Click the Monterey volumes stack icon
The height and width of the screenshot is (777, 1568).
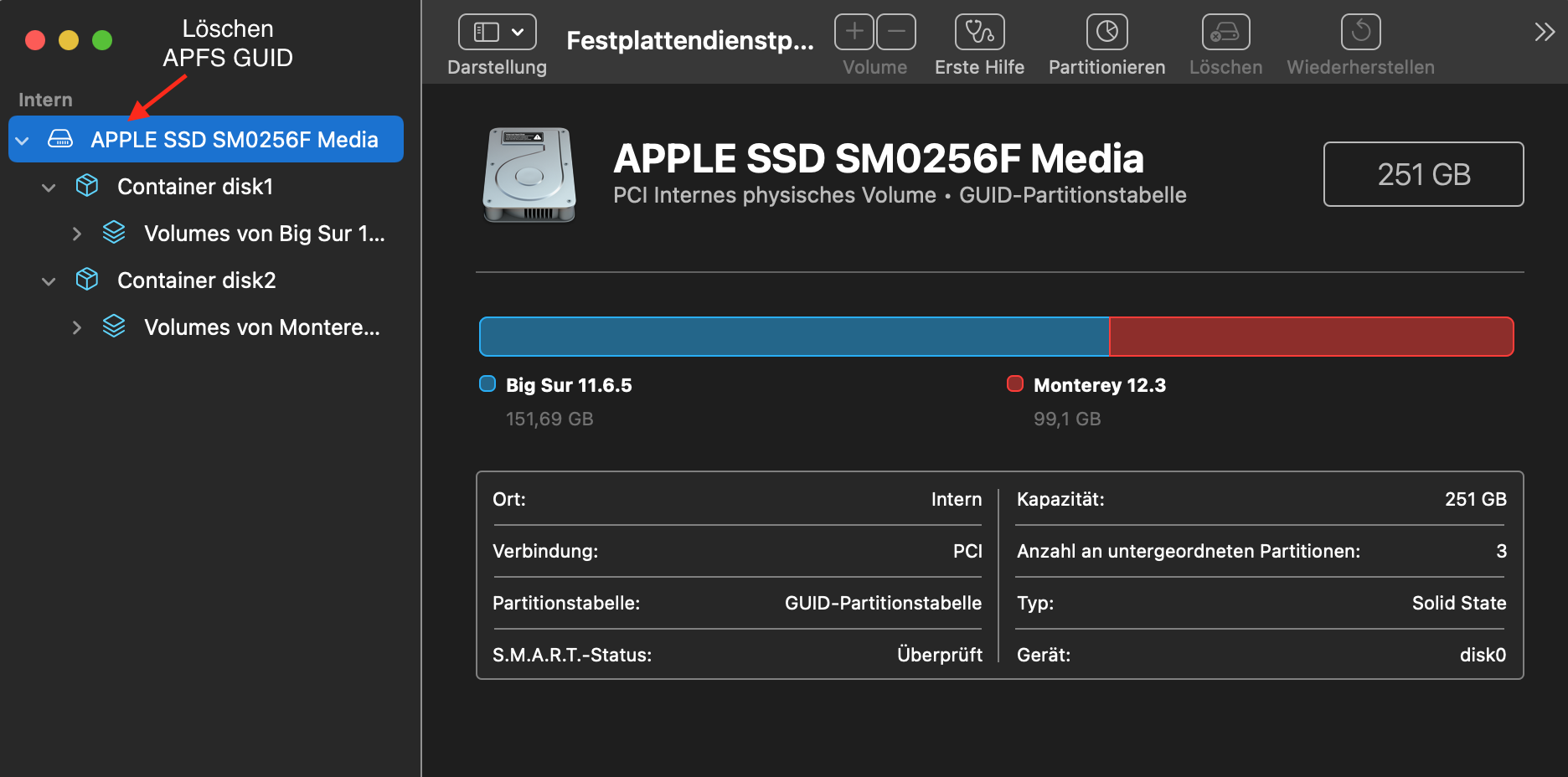[x=114, y=327]
